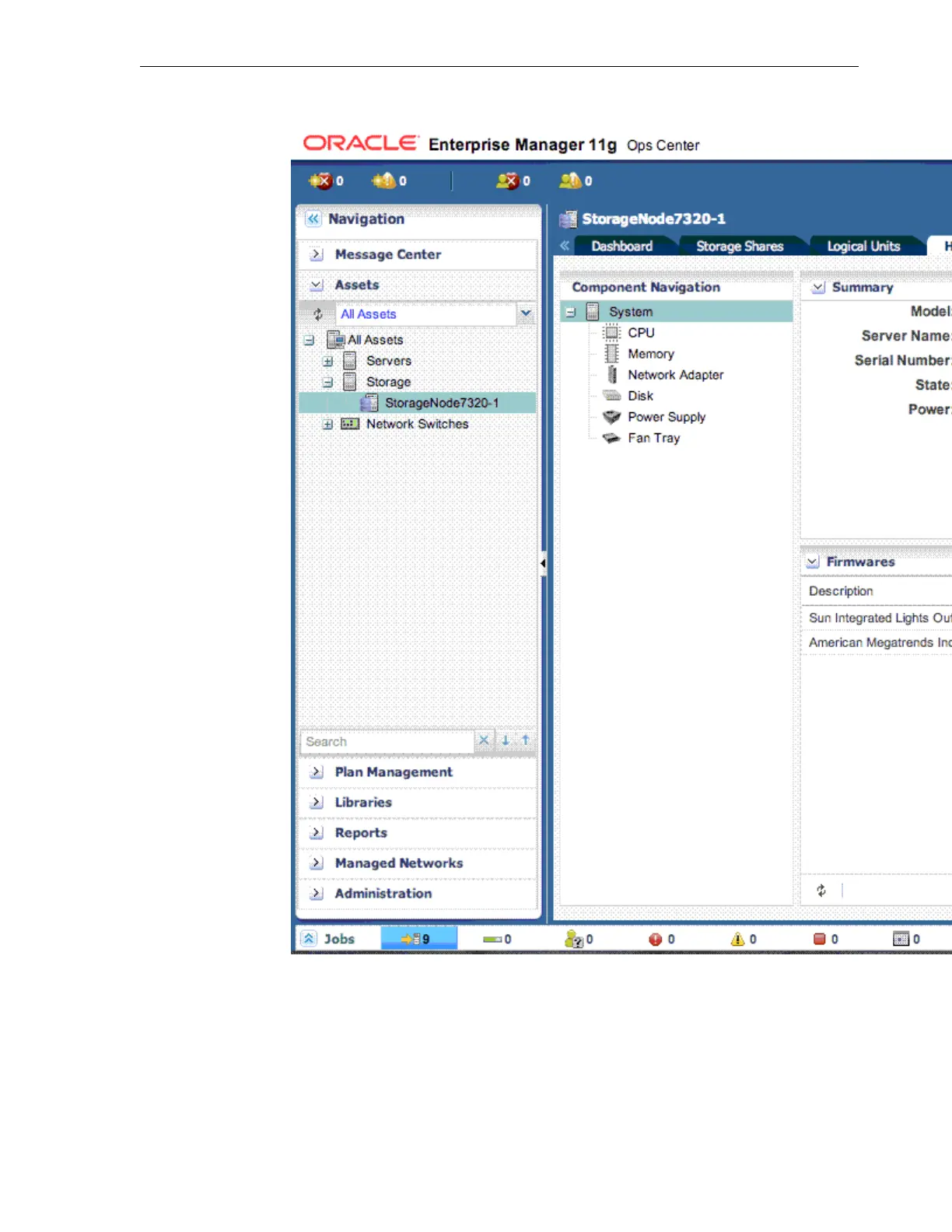Select the Sun Integrated Lights Out row
The height and width of the screenshot is (1232, 952).
[877, 618]
